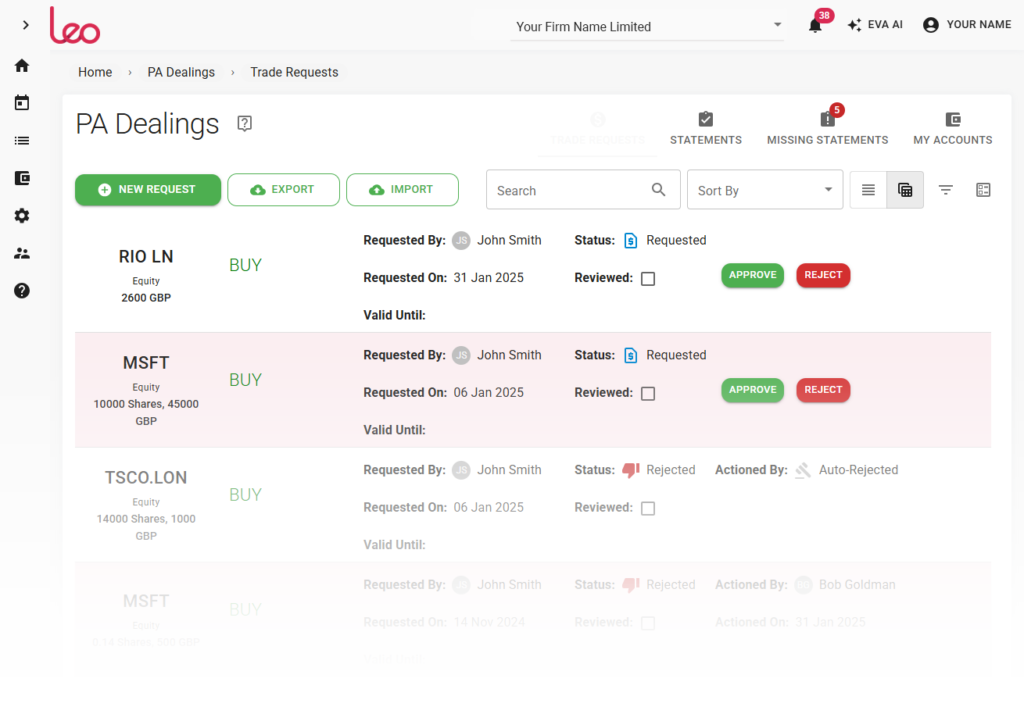1024x714 pixels.
Task: Mark TSCO.LON request as Reviewed
Action: (x=648, y=508)
